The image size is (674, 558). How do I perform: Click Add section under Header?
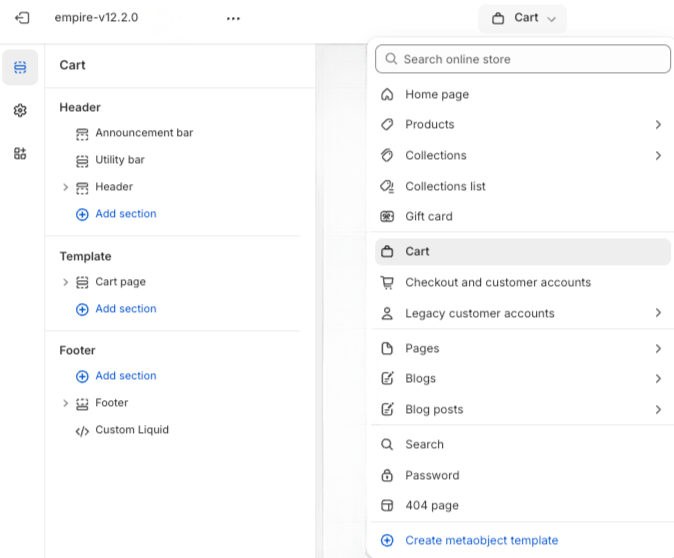[x=126, y=214]
